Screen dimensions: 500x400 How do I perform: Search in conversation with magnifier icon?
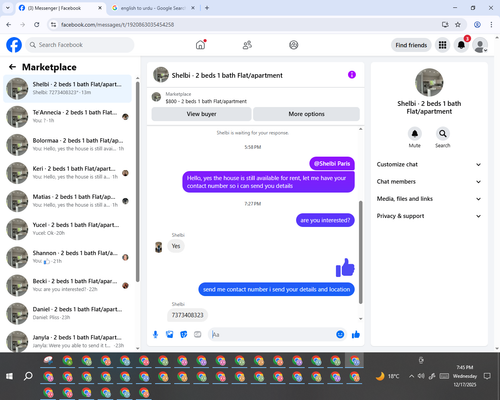pyautogui.click(x=443, y=134)
